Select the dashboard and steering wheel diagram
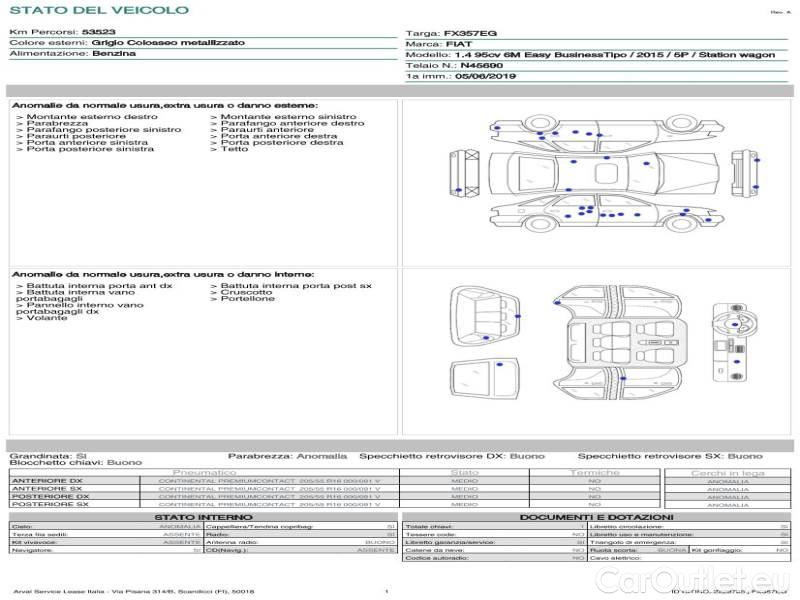 735,342
